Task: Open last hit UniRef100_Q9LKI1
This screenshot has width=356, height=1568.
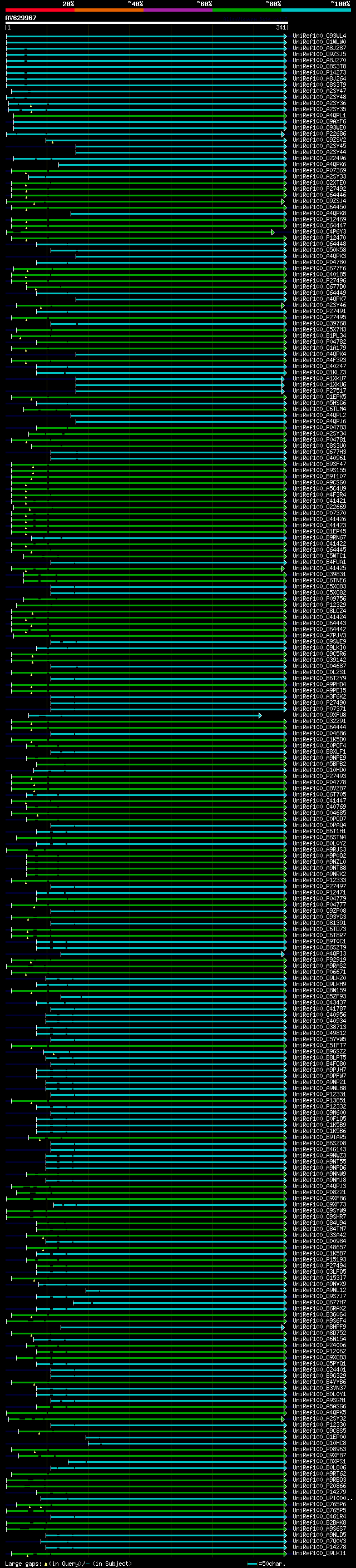Action: (x=319, y=1553)
